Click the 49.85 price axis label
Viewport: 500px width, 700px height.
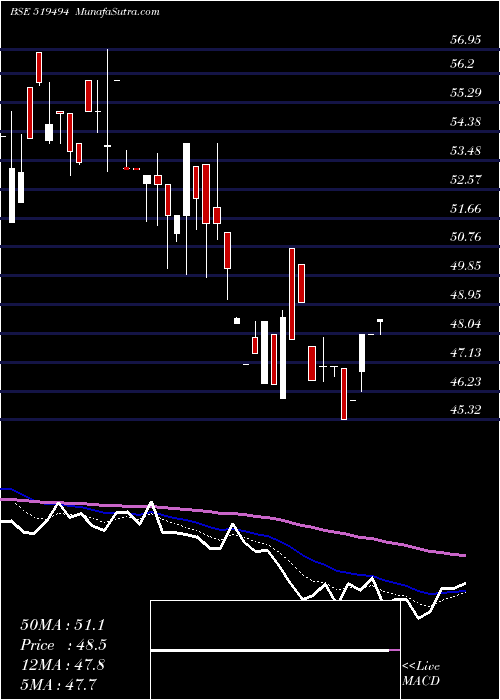pos(466,266)
